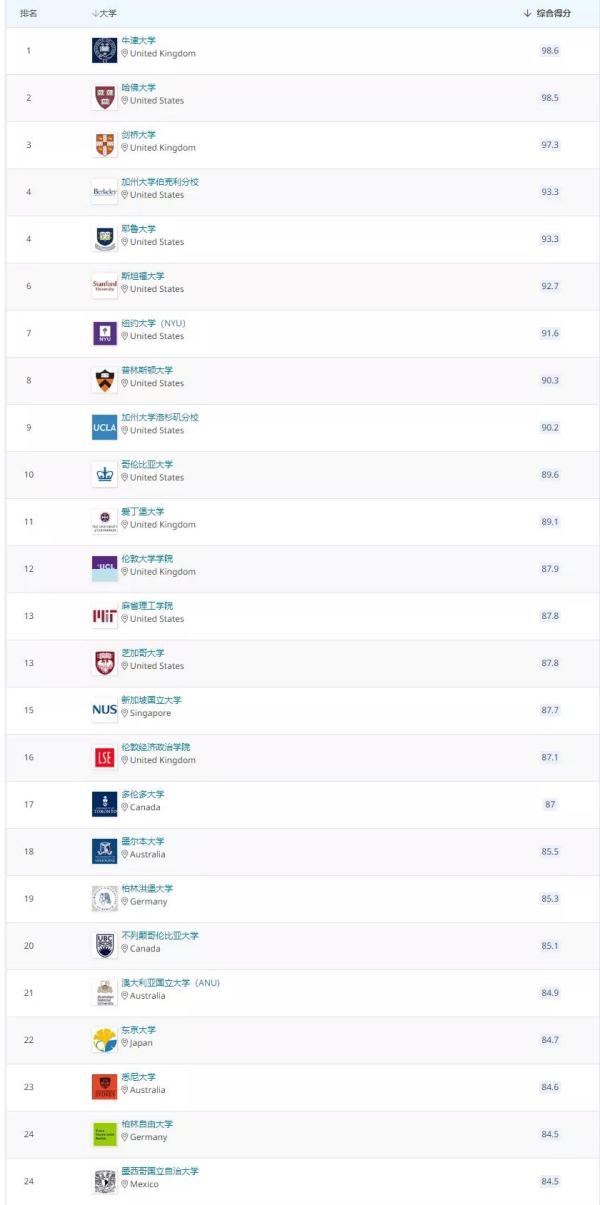Click the red LSE logo

pos(105,757)
